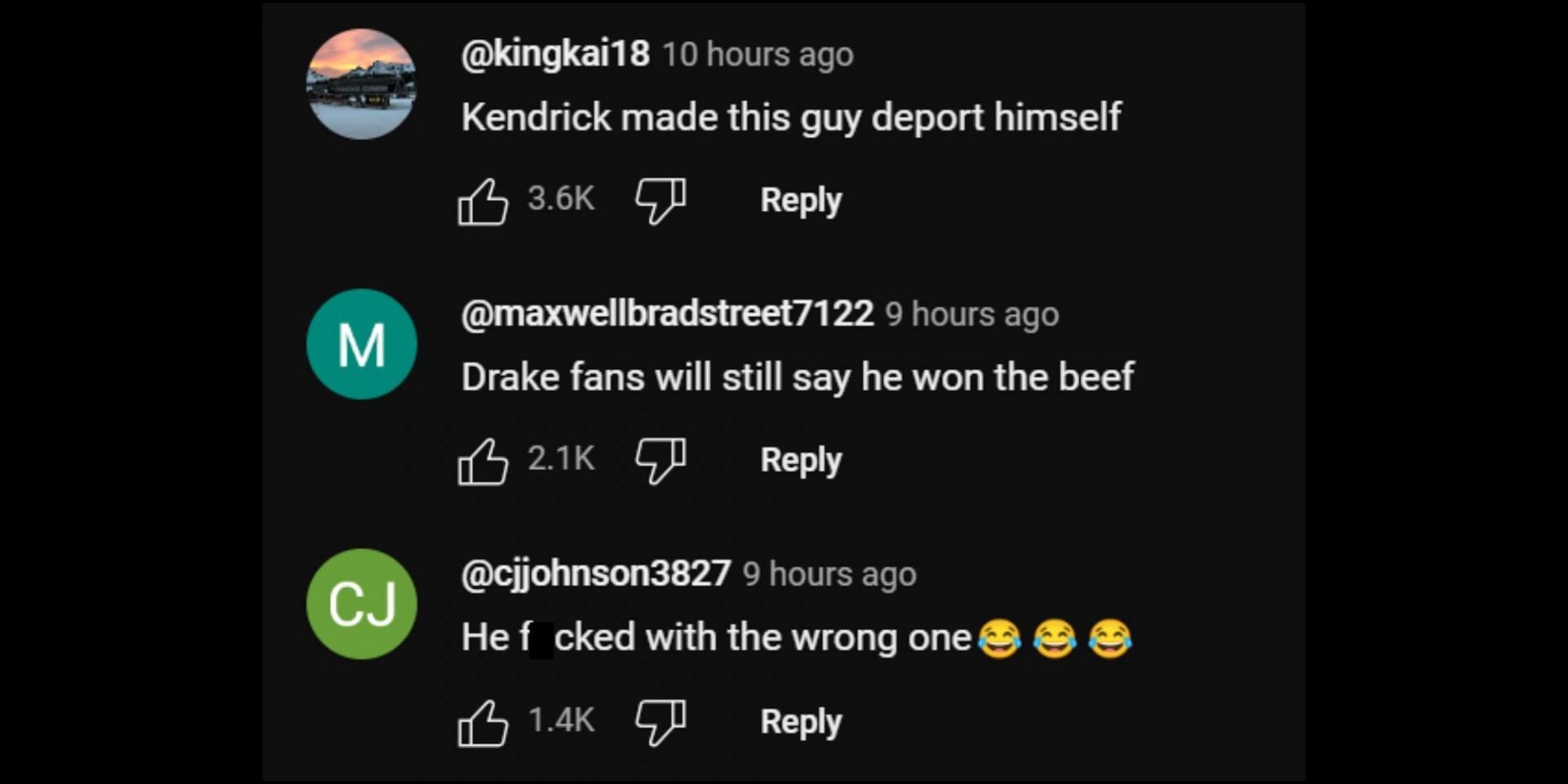Open @maxwellbradstreet7122's '9 hours ago' timestamp
Image resolution: width=1568 pixels, height=784 pixels.
coord(972,315)
